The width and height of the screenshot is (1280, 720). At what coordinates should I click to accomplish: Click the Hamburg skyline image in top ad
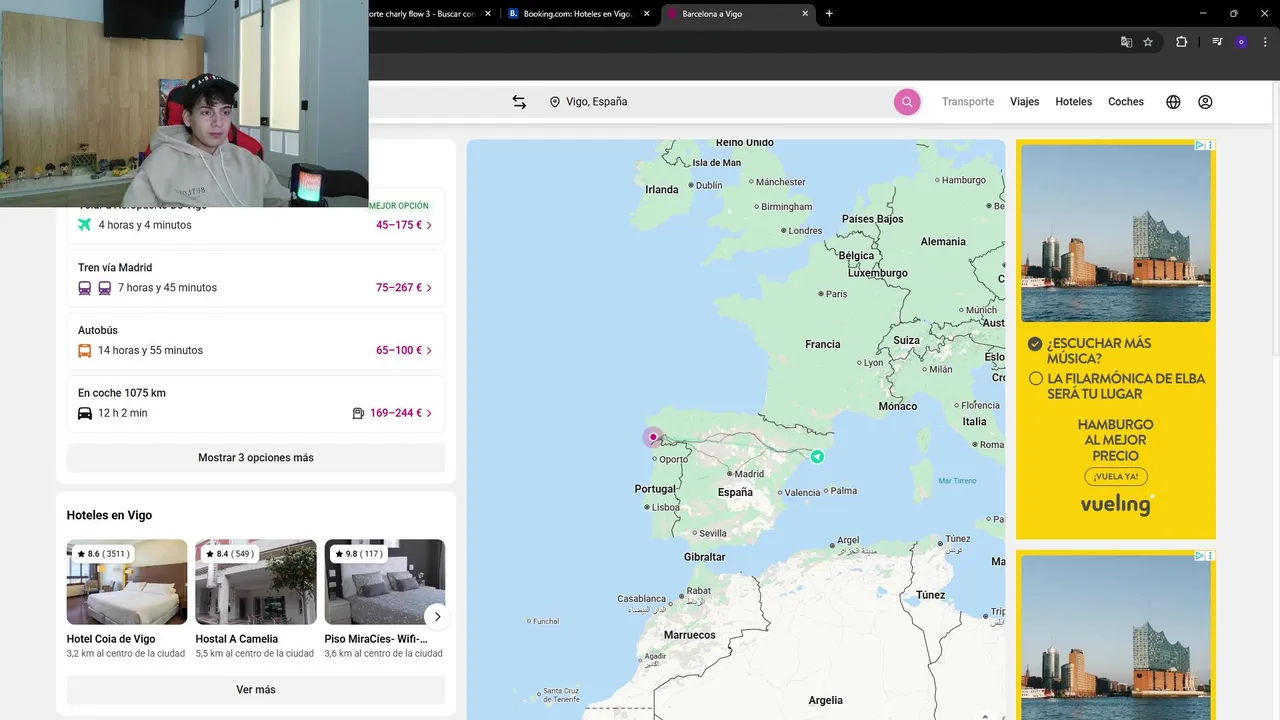click(x=1116, y=233)
